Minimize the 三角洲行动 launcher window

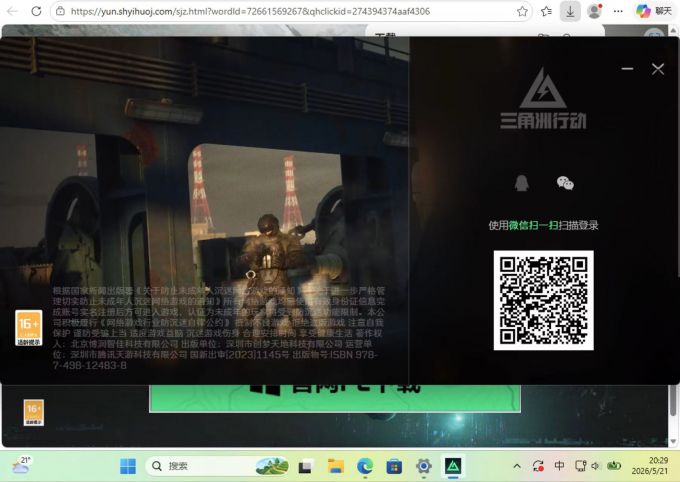click(x=627, y=69)
